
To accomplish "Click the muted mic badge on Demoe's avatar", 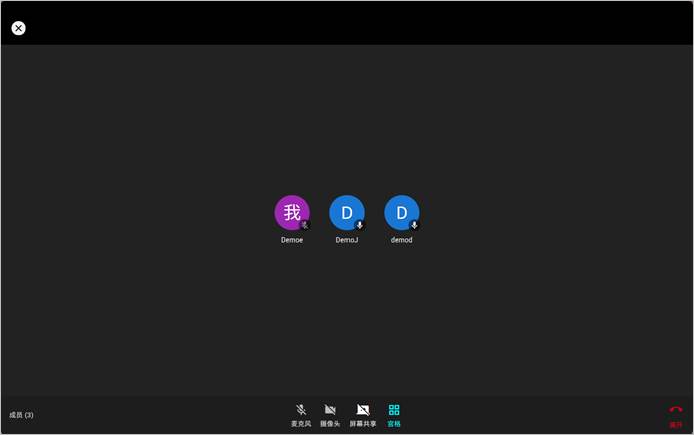I will point(305,225).
